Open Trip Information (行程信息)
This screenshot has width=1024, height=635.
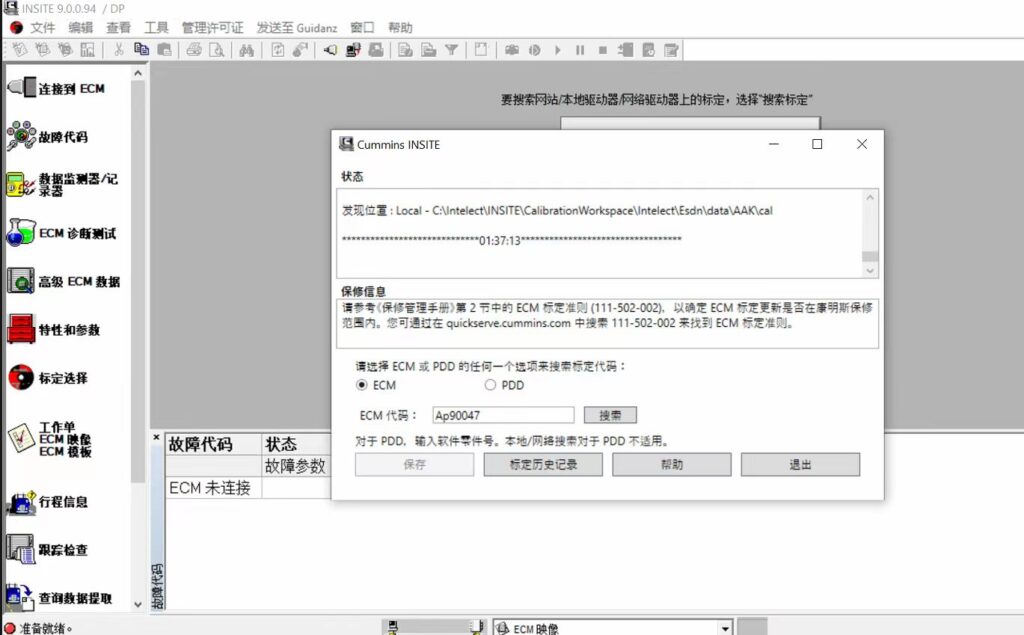[48, 501]
